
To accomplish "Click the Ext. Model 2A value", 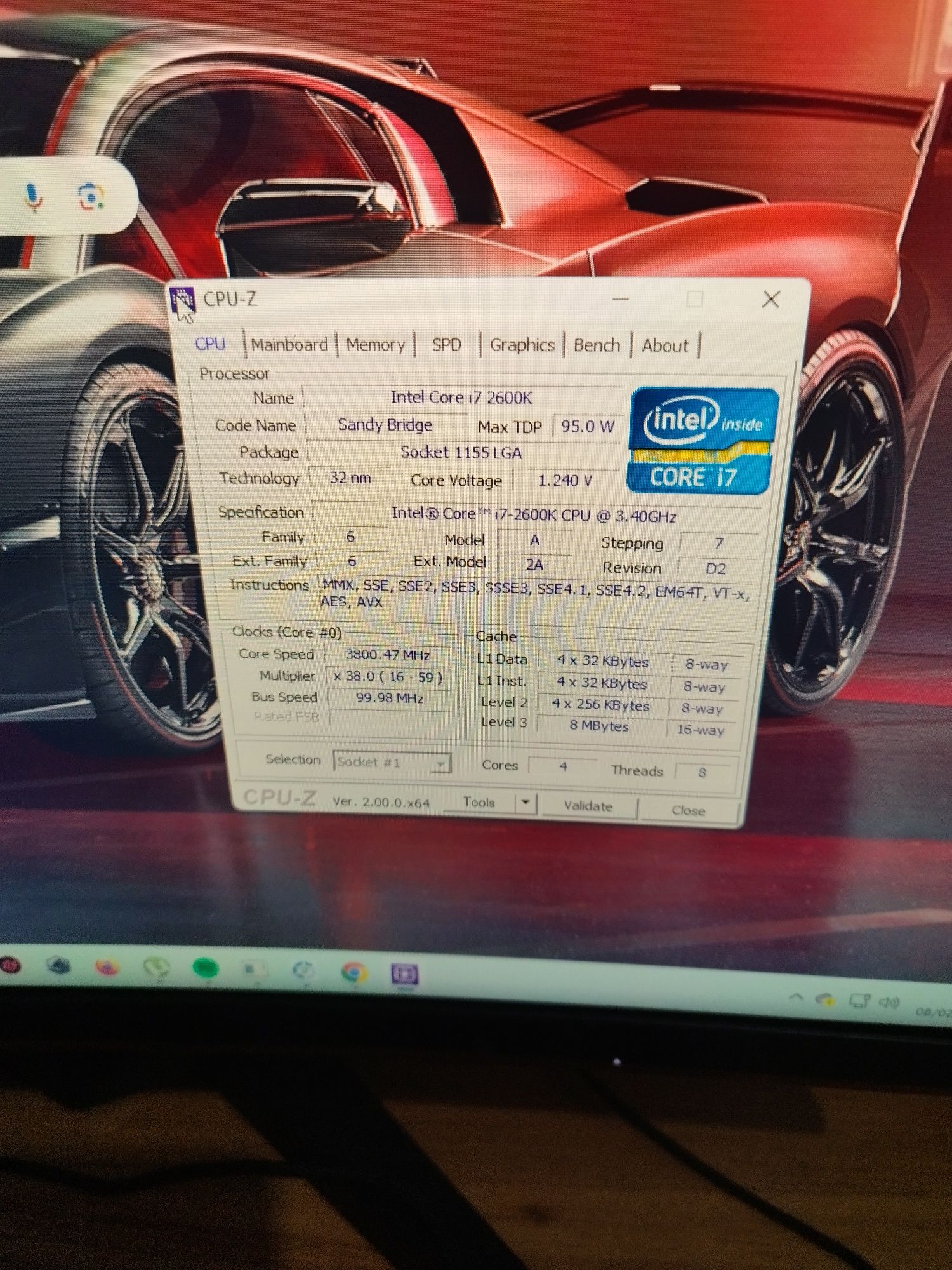I will coord(534,564).
